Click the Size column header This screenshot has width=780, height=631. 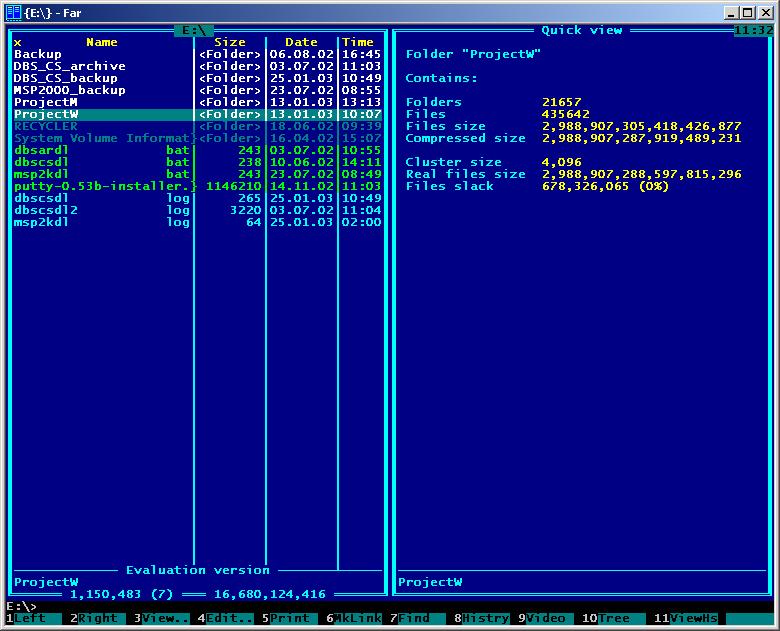[229, 42]
